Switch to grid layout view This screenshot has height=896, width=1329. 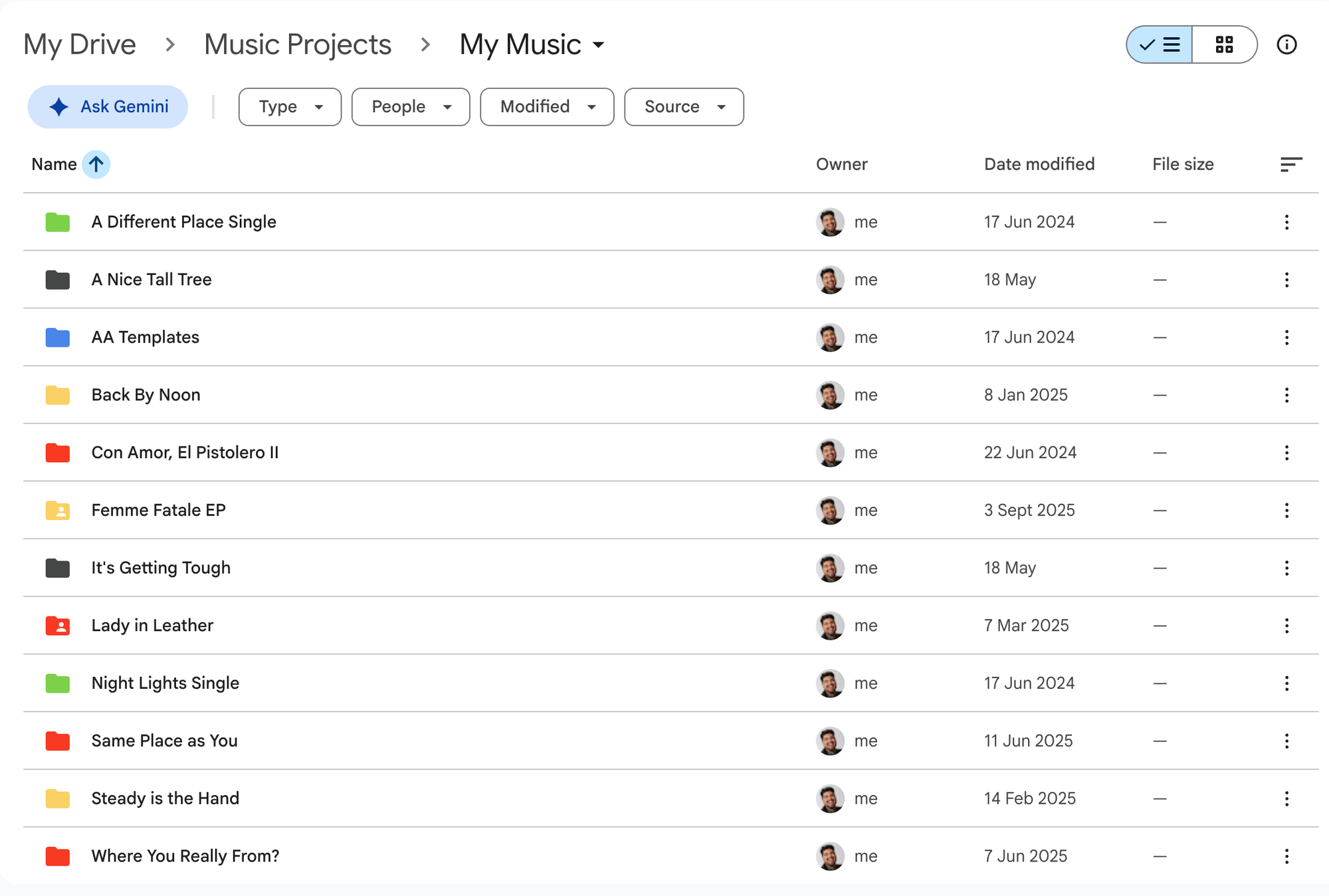pos(1224,45)
